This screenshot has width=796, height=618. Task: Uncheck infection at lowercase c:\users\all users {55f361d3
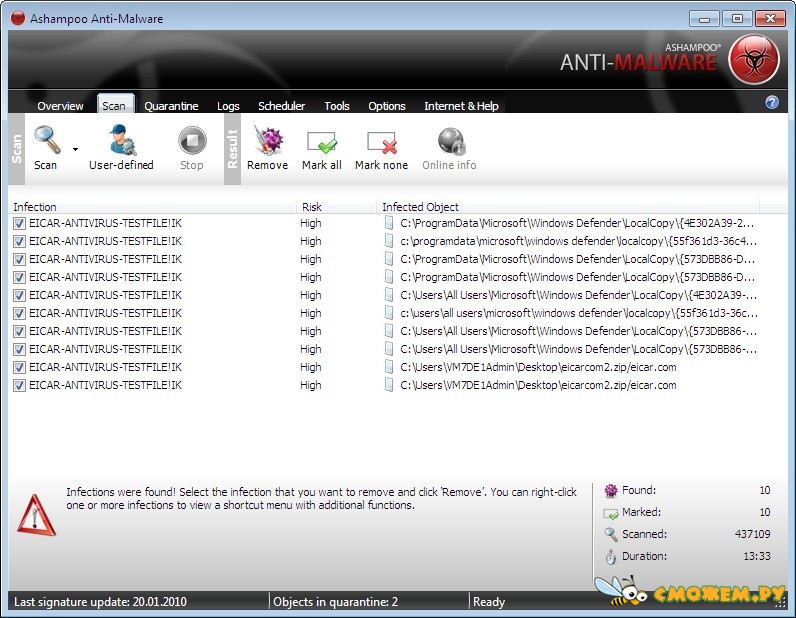[19, 313]
